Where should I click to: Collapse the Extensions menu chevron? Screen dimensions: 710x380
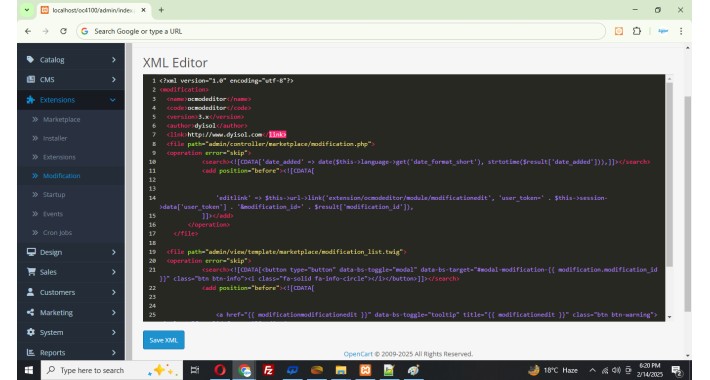(x=112, y=100)
